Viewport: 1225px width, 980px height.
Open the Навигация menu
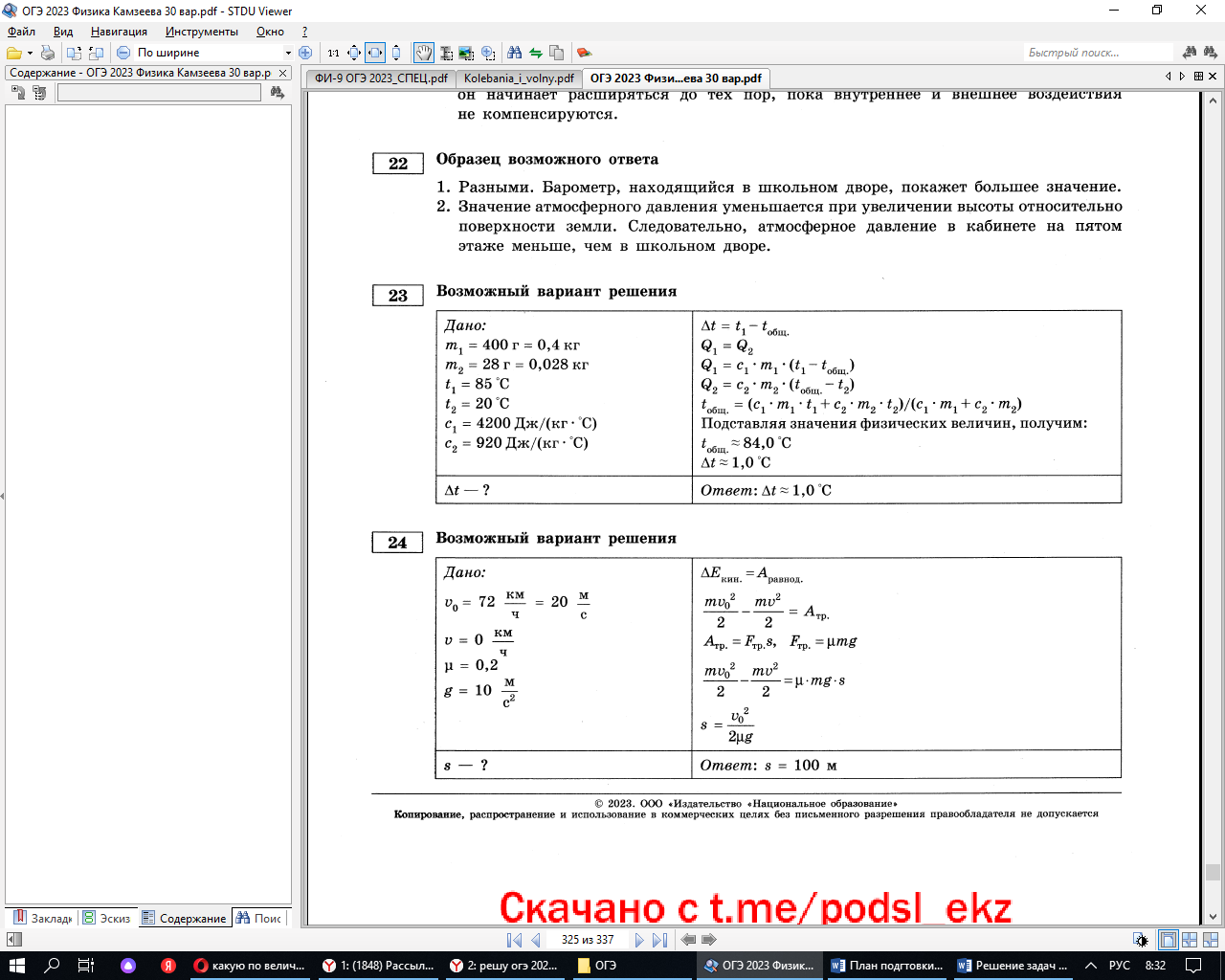(119, 32)
